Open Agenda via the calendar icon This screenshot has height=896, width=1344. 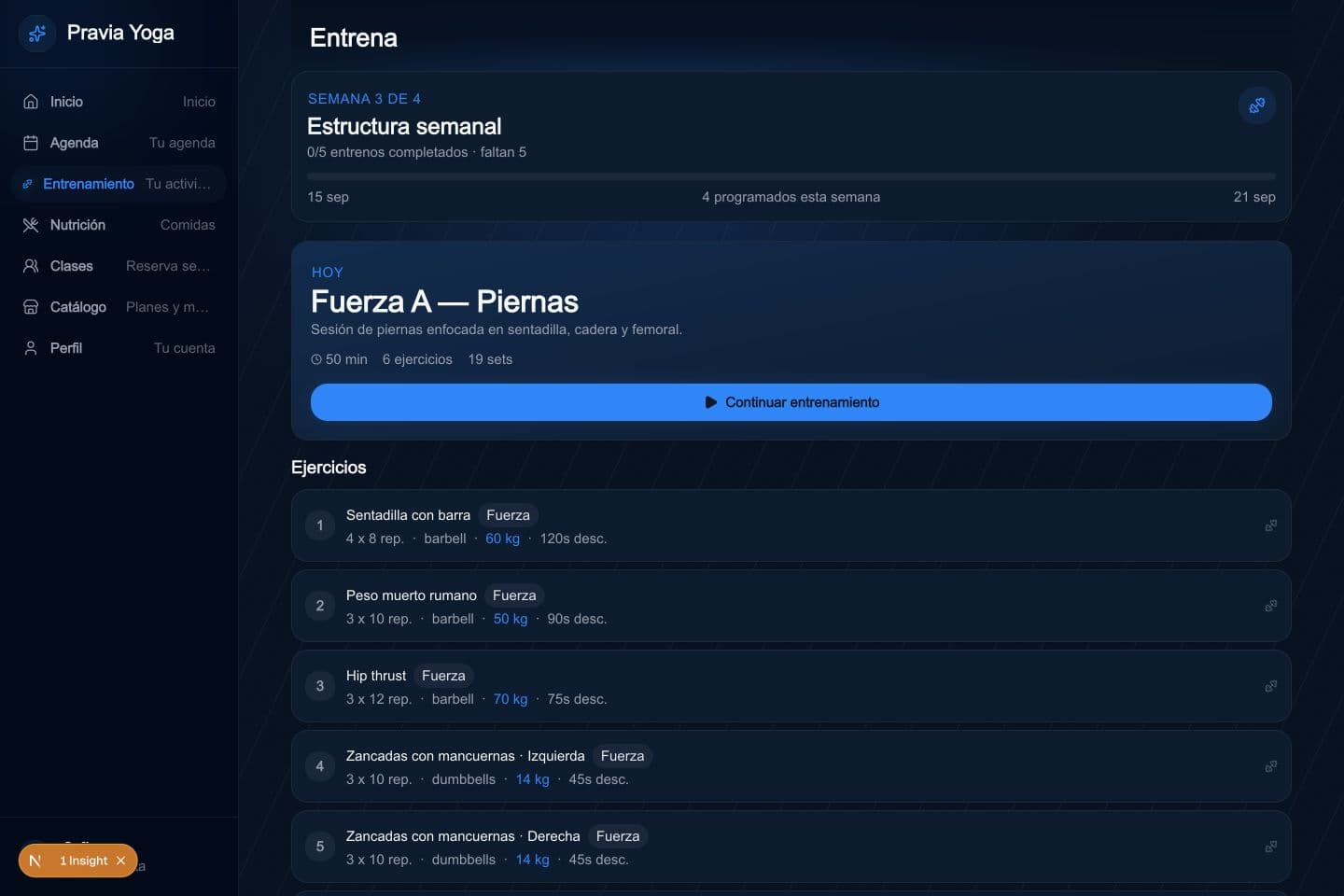pos(31,143)
